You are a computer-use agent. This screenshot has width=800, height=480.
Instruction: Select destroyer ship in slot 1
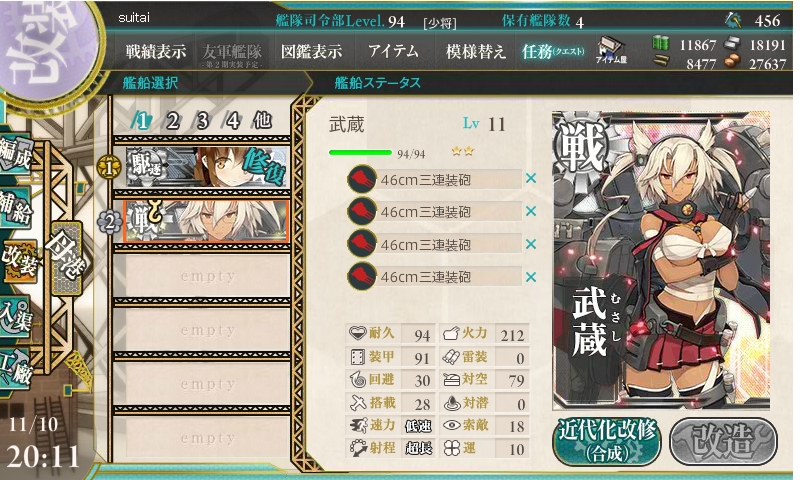[208, 166]
